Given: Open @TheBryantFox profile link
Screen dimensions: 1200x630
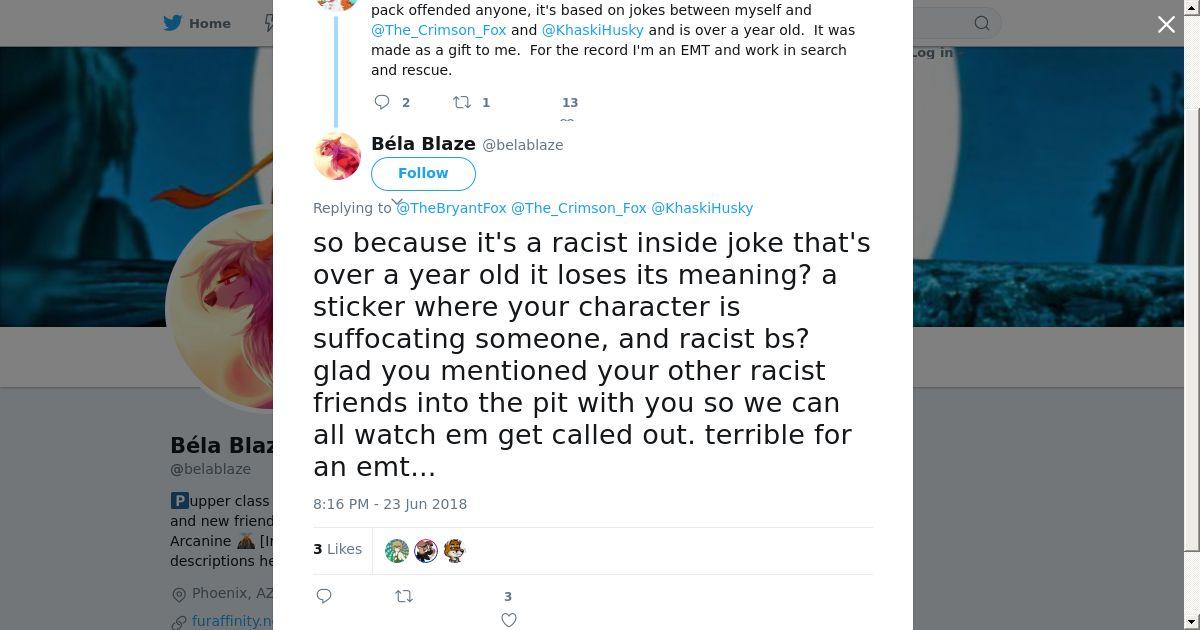Looking at the screenshot, I should click(x=452, y=208).
